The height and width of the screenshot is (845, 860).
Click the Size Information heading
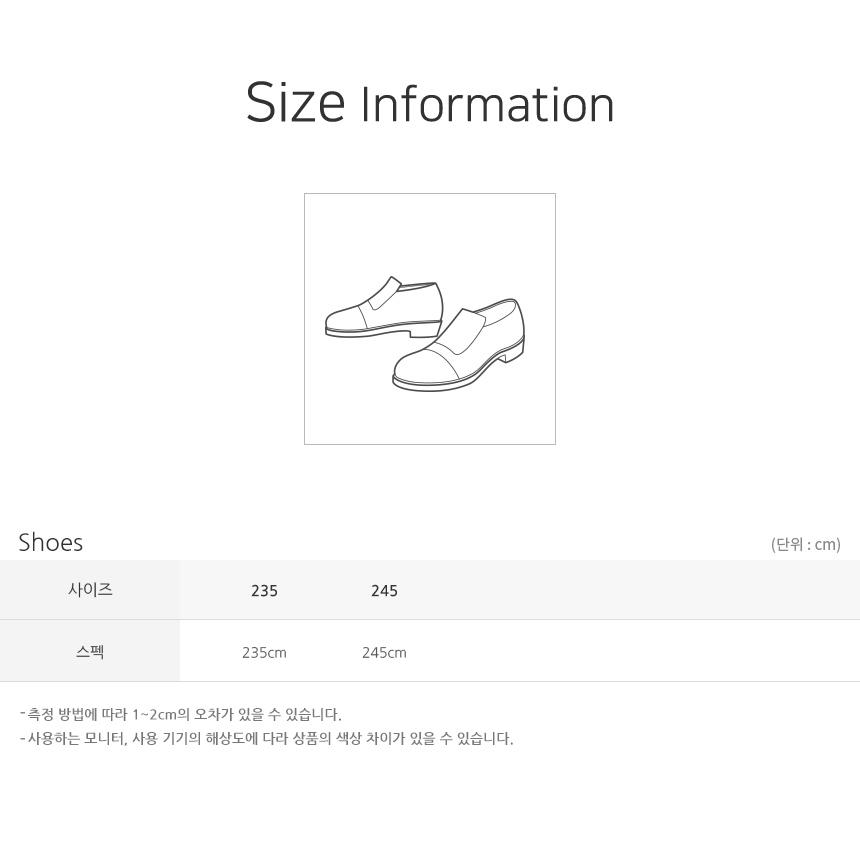(429, 103)
